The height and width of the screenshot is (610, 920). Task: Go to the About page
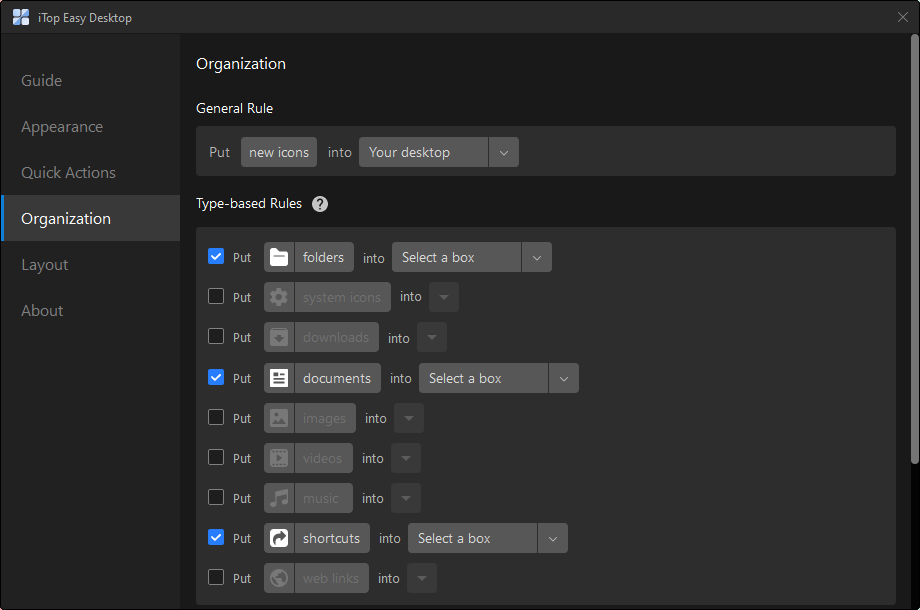42,311
